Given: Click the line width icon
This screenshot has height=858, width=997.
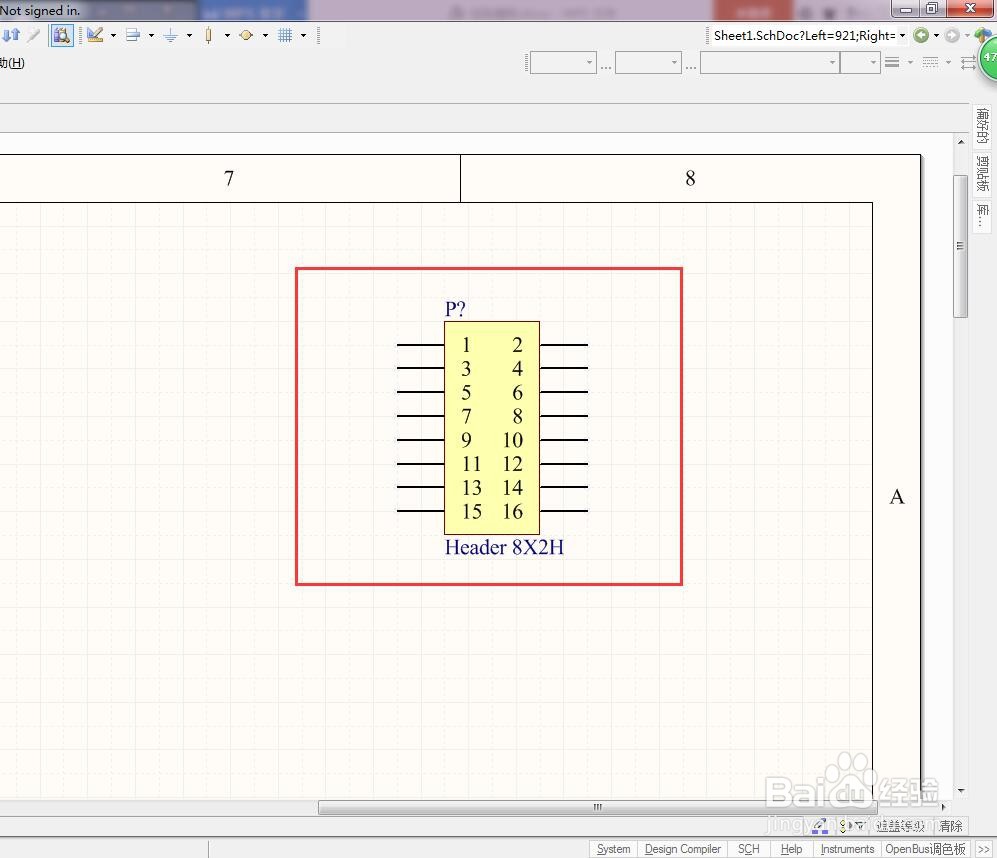Looking at the screenshot, I should click(892, 62).
